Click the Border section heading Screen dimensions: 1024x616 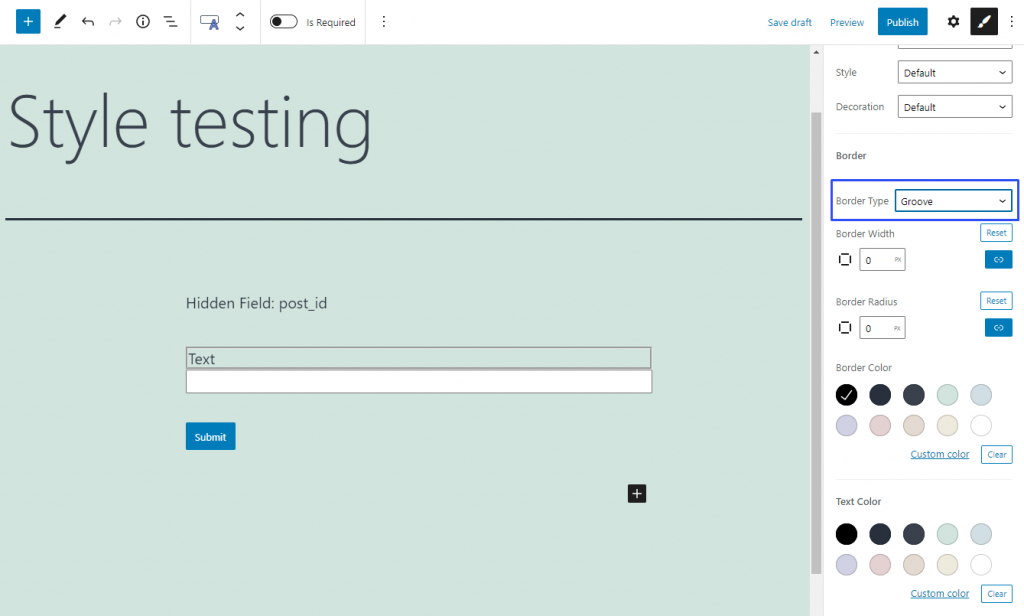pyautogui.click(x=850, y=155)
